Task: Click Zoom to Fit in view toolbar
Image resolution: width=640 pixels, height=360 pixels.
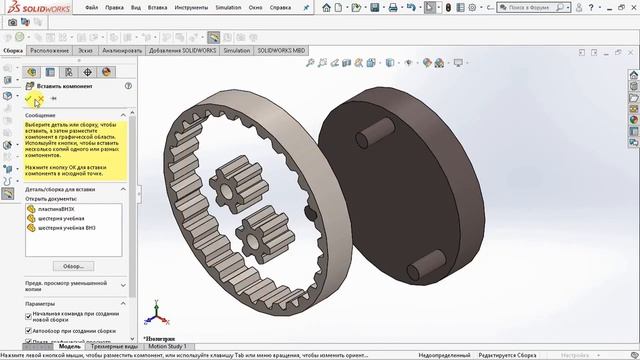Action: [310, 62]
